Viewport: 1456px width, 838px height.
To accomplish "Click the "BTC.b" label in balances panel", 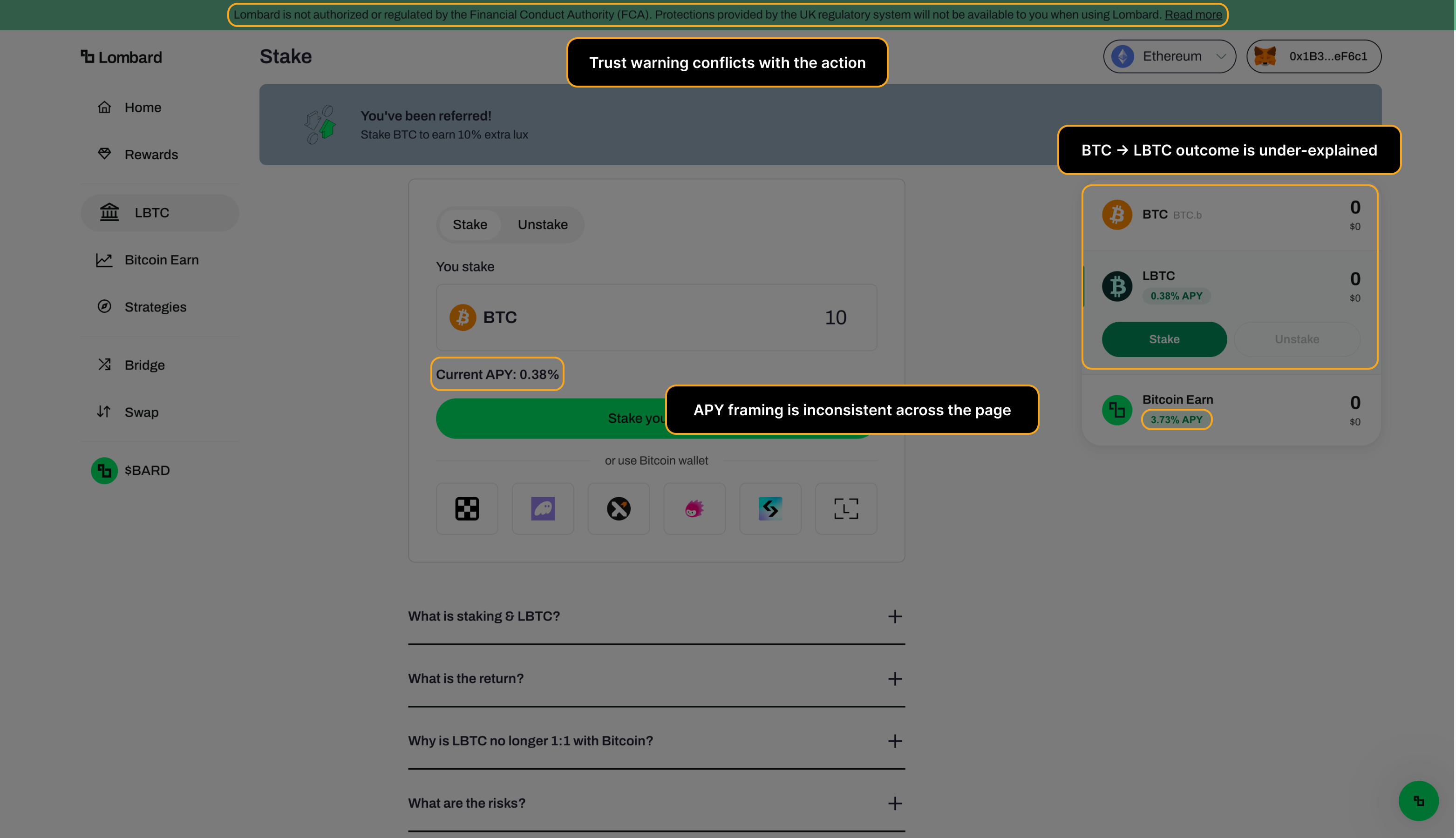I will pyautogui.click(x=1187, y=215).
